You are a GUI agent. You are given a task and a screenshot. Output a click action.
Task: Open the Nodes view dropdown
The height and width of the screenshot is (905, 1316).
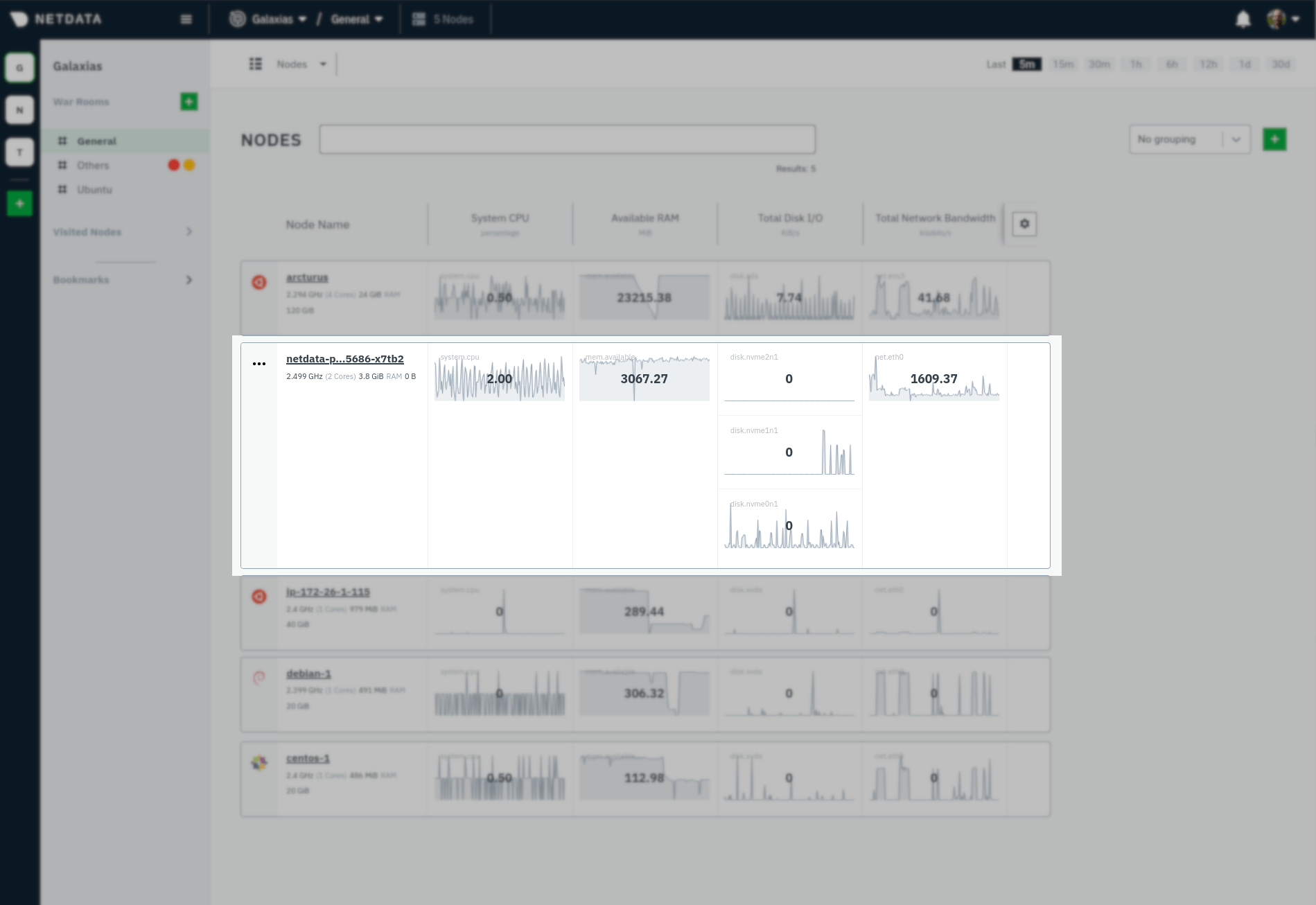click(301, 64)
